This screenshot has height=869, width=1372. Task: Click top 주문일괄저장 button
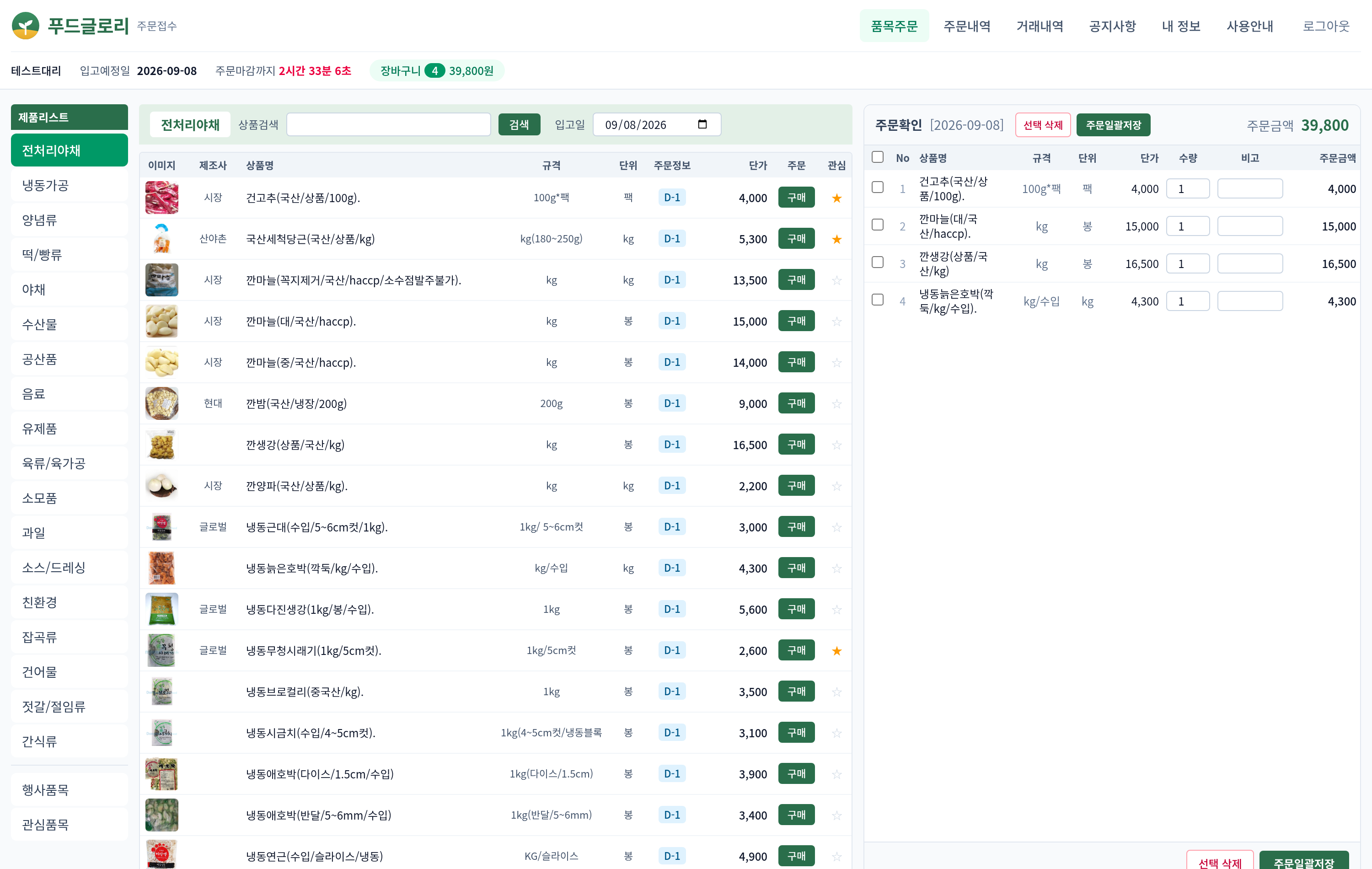tap(1113, 125)
